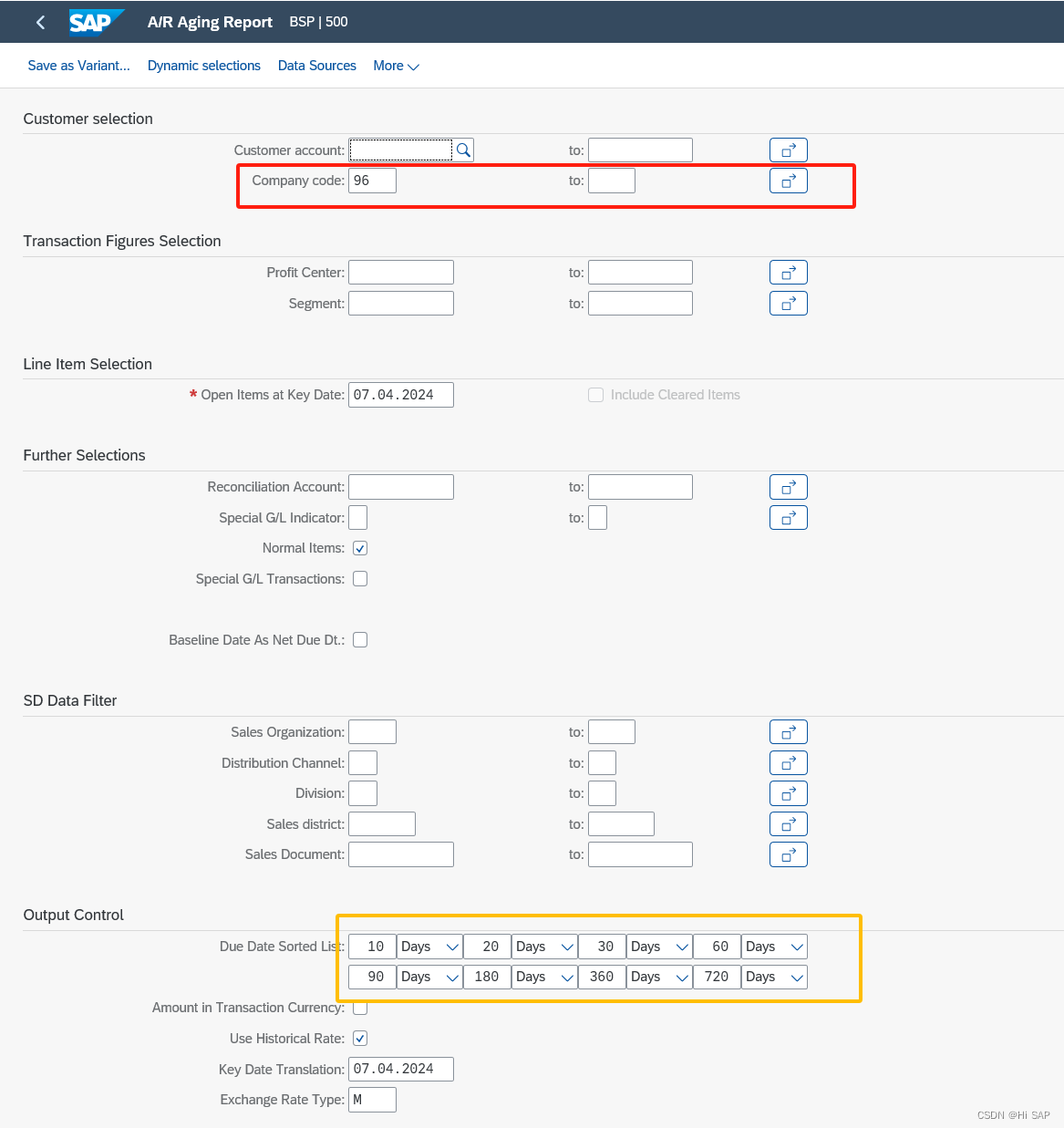
Task: Open value help for Customer account
Action: (x=463, y=150)
